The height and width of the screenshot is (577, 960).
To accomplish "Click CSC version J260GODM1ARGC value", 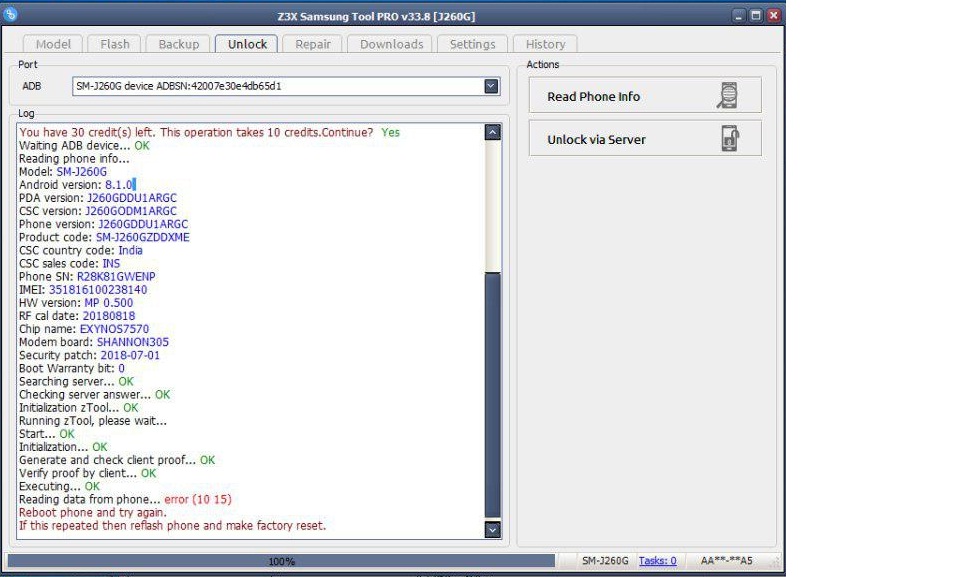I will pyautogui.click(x=130, y=211).
